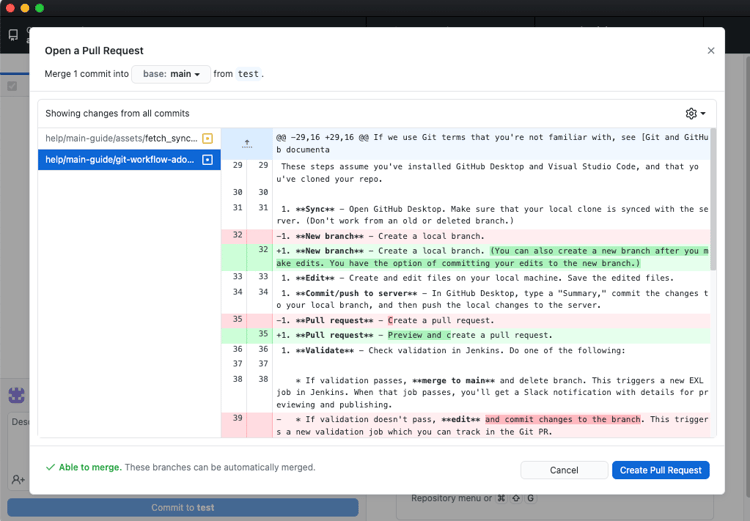Screen dimensions: 750x521
Task: Click the 'test' branch name label
Action: (x=248, y=74)
